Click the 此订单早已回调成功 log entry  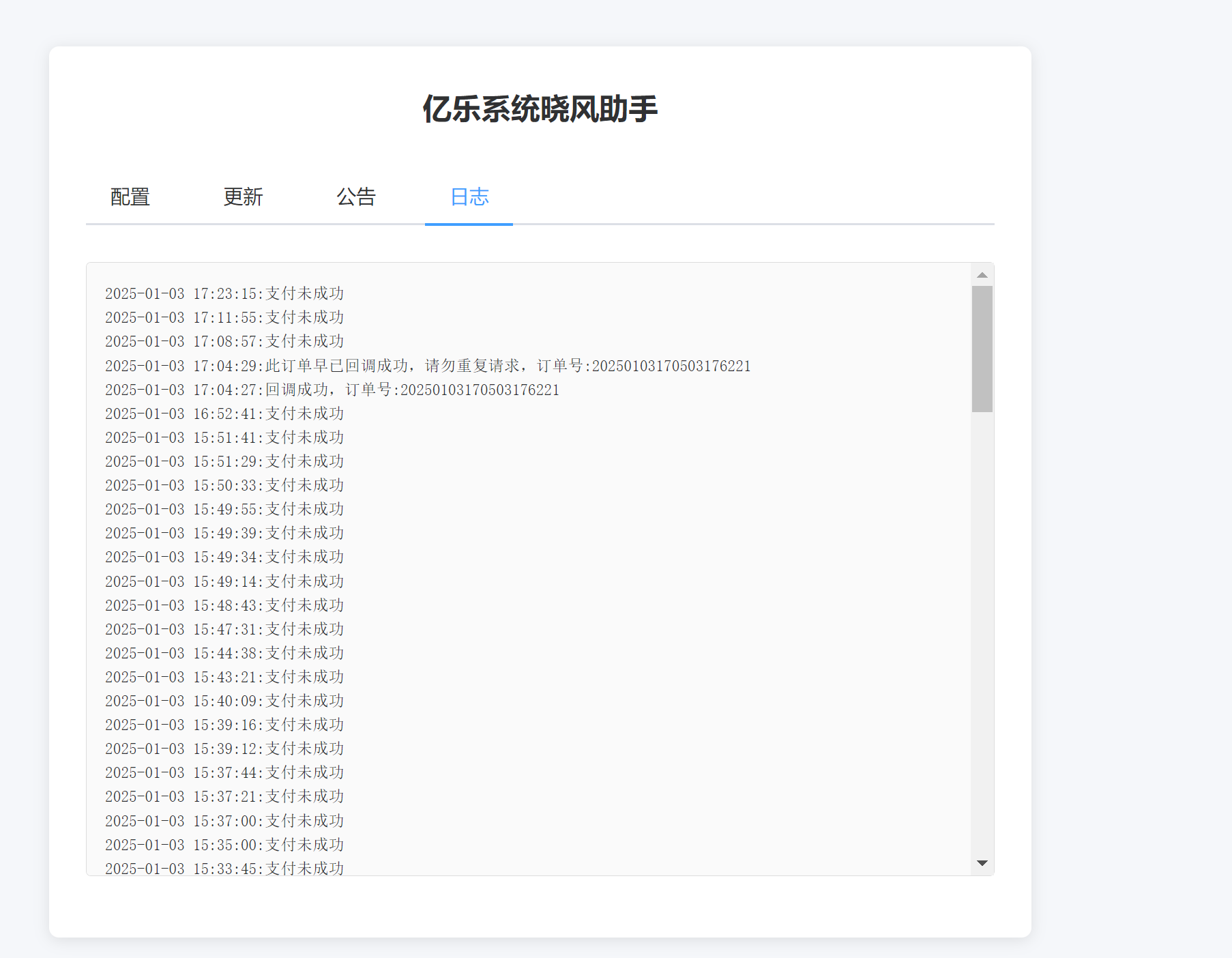click(x=428, y=366)
